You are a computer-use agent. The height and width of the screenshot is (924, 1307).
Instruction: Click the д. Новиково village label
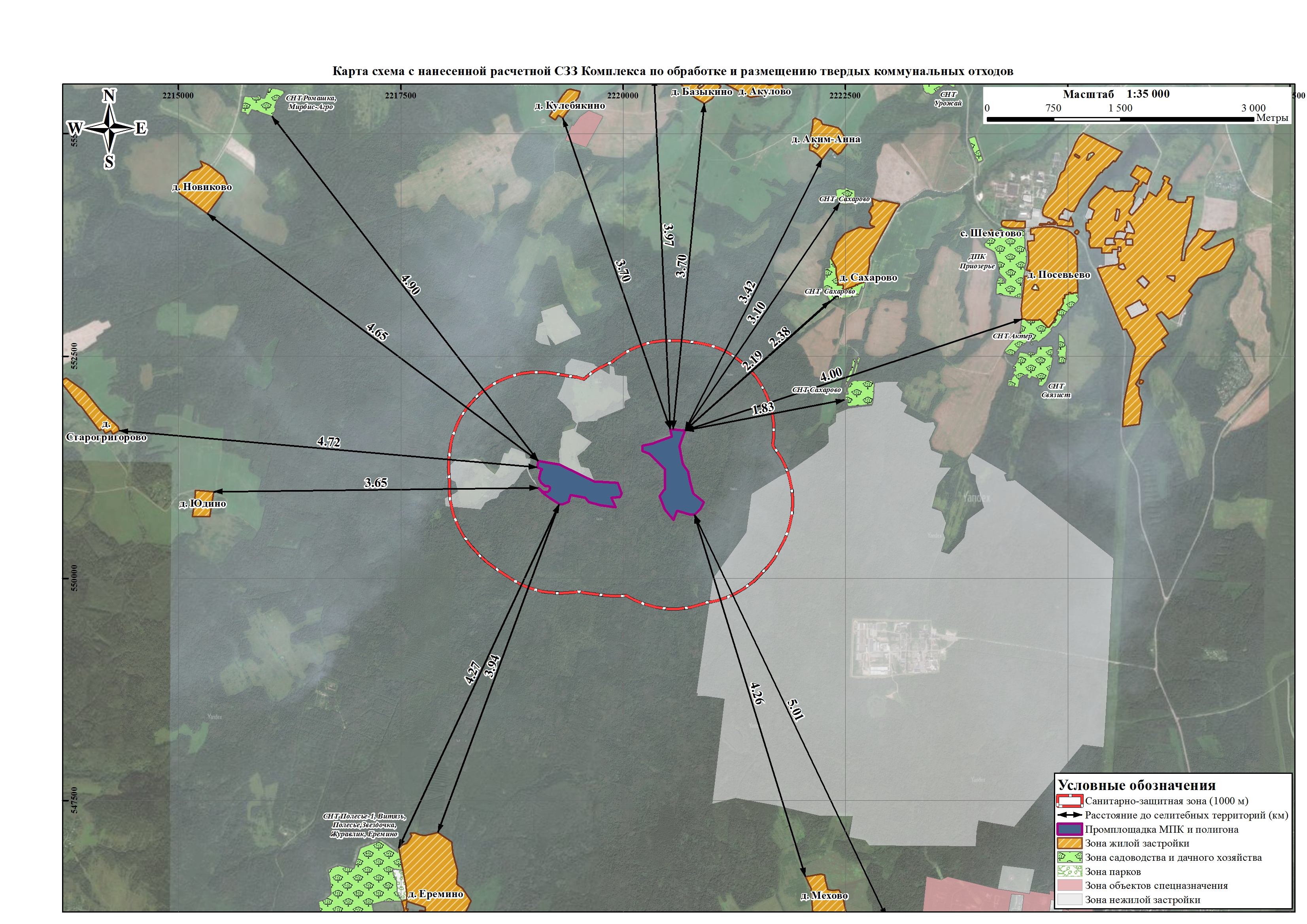(202, 187)
